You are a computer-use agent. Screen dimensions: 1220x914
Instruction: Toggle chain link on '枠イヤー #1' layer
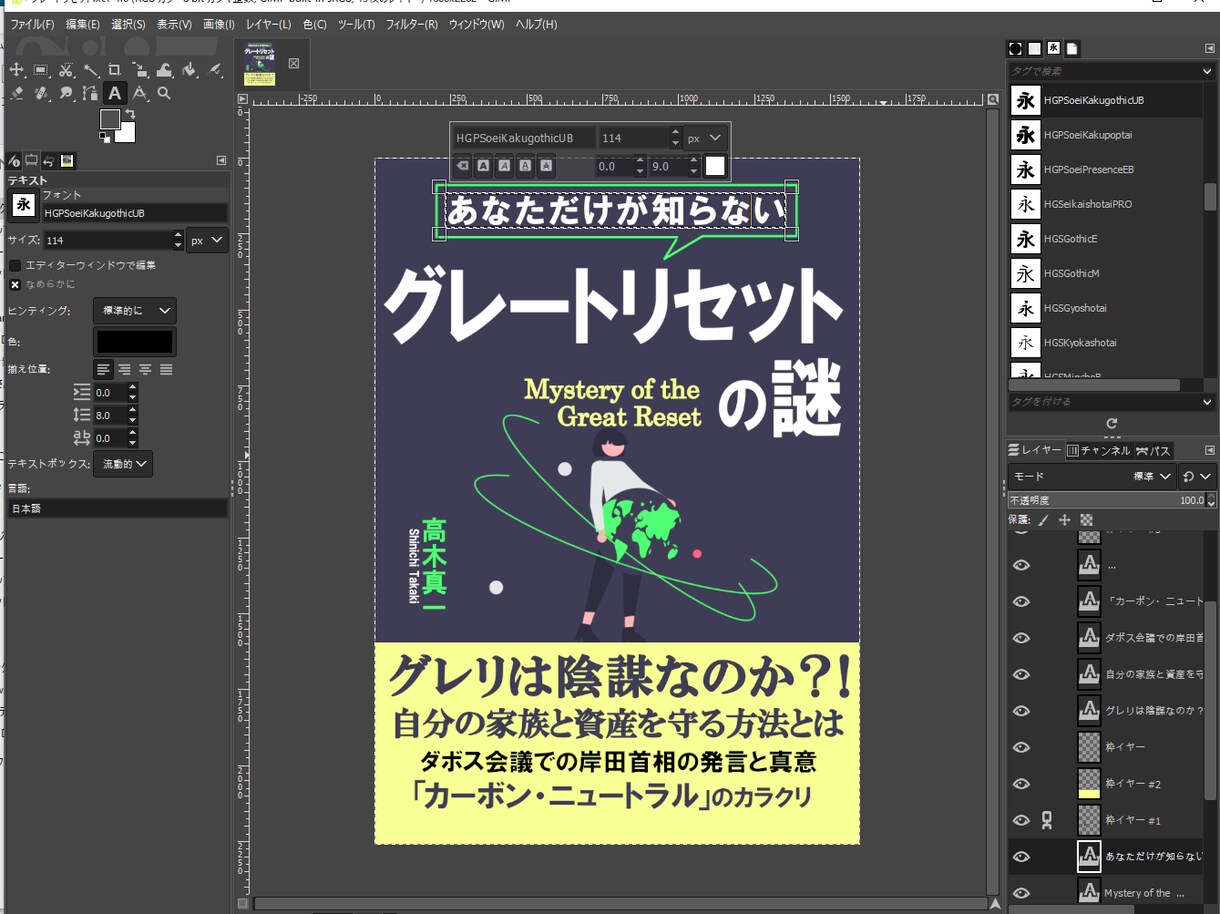click(x=1047, y=820)
